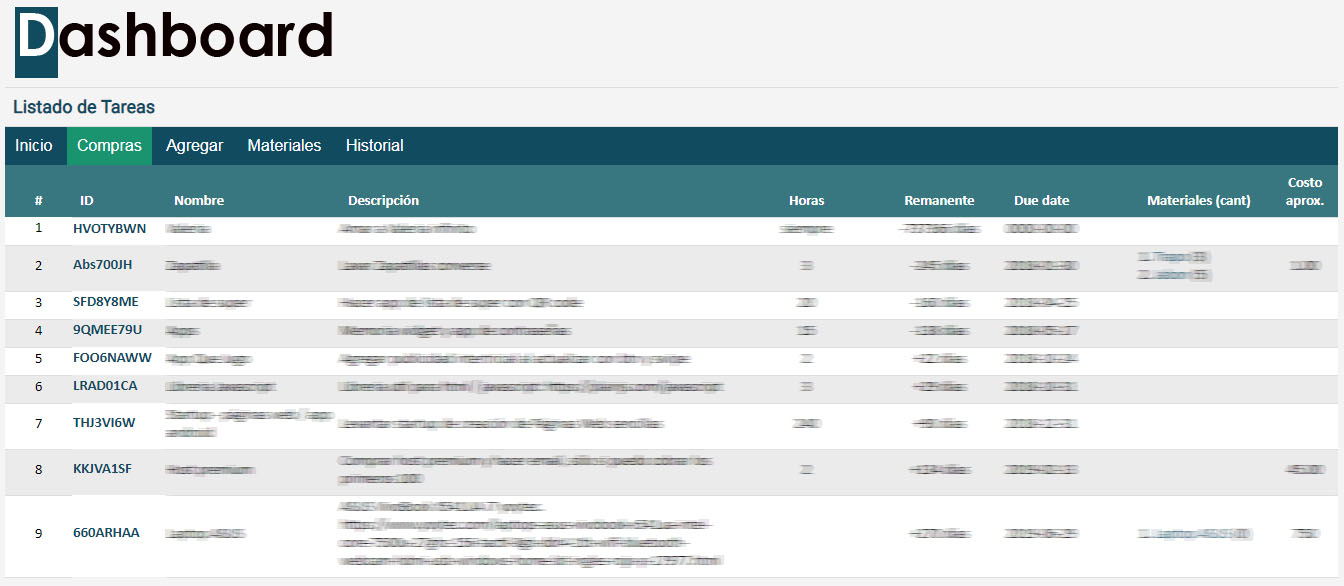Click the Descripción column header

(x=383, y=200)
